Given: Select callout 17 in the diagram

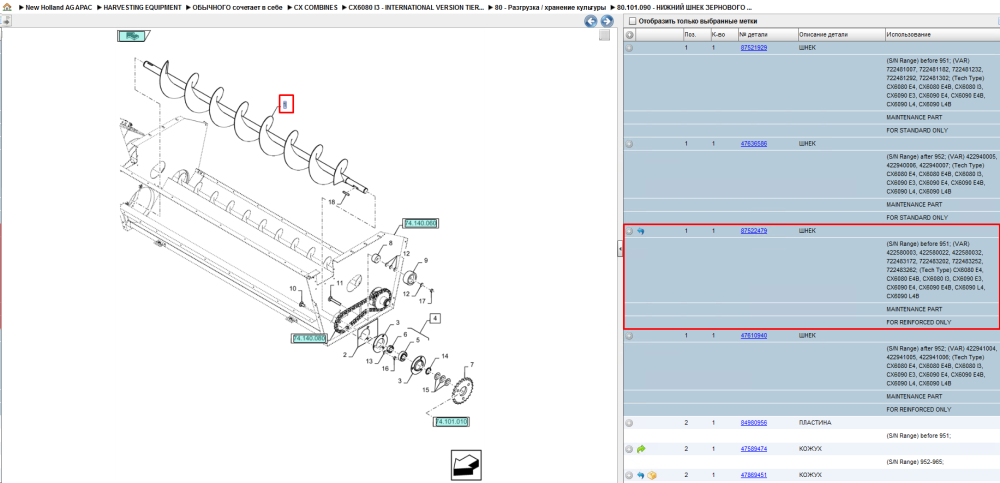Looking at the screenshot, I should (421, 300).
